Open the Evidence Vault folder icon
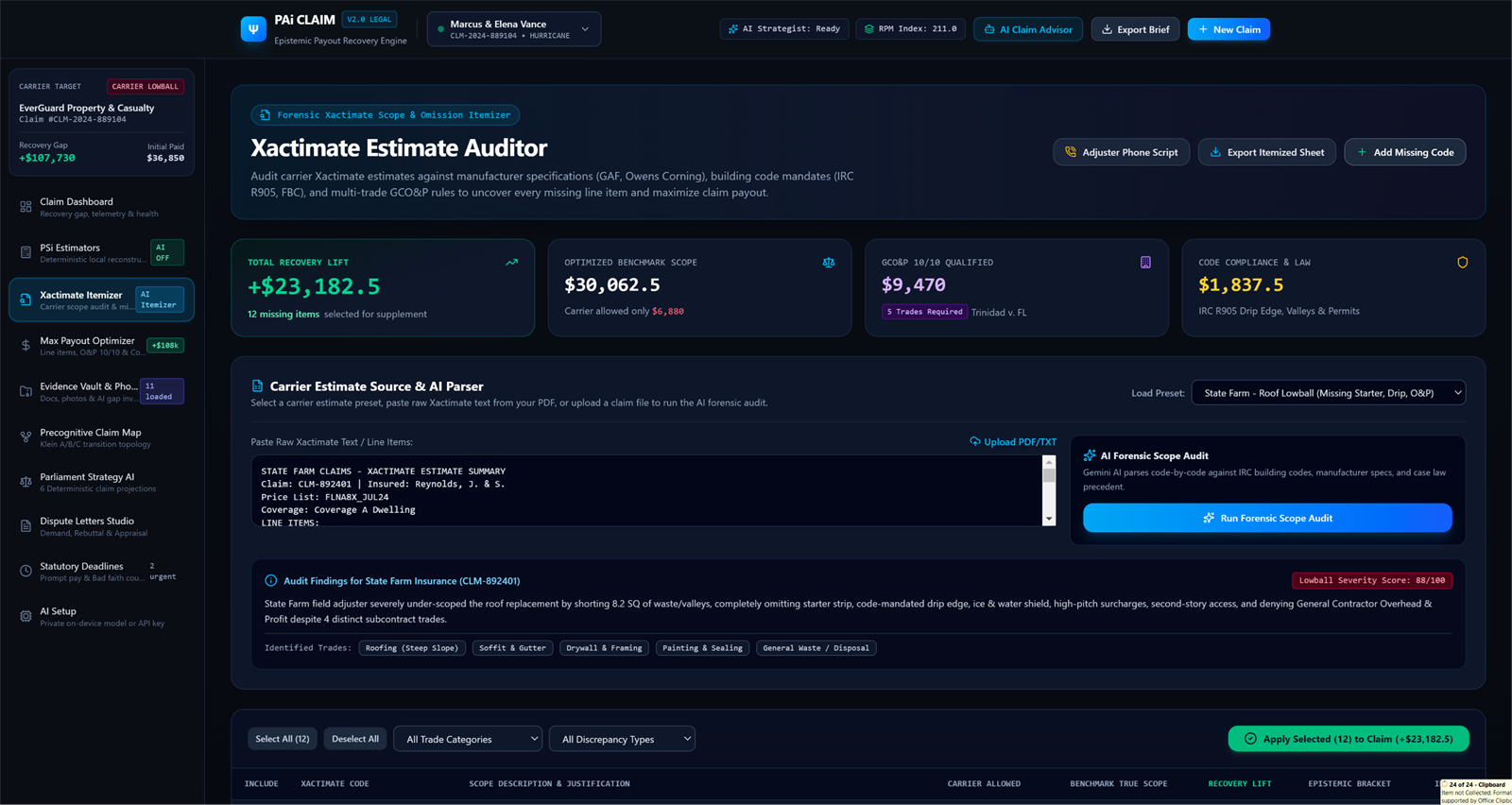Screen dimensions: 1512x805 coord(26,391)
